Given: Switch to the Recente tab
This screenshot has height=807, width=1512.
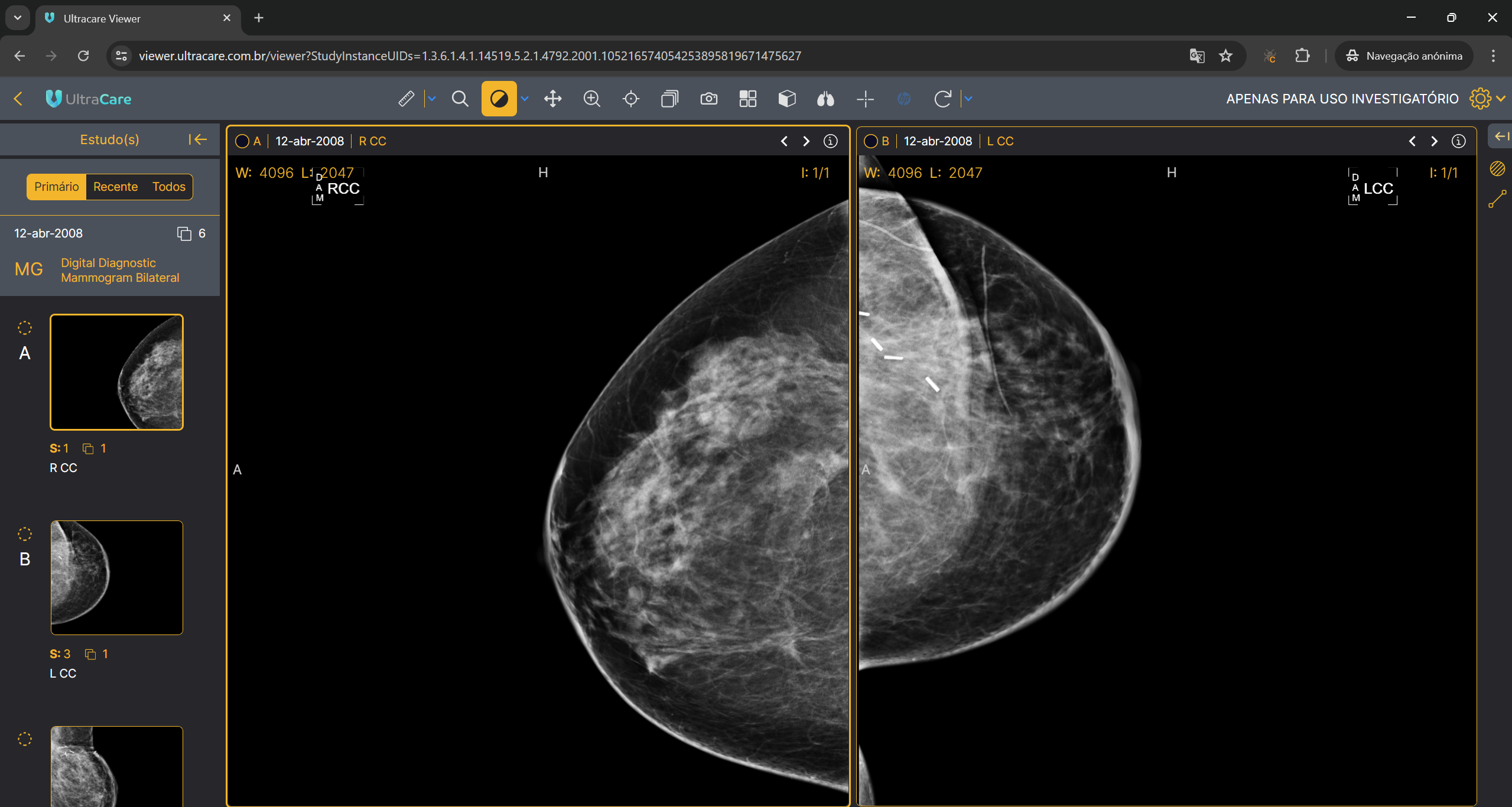Looking at the screenshot, I should tap(115, 187).
